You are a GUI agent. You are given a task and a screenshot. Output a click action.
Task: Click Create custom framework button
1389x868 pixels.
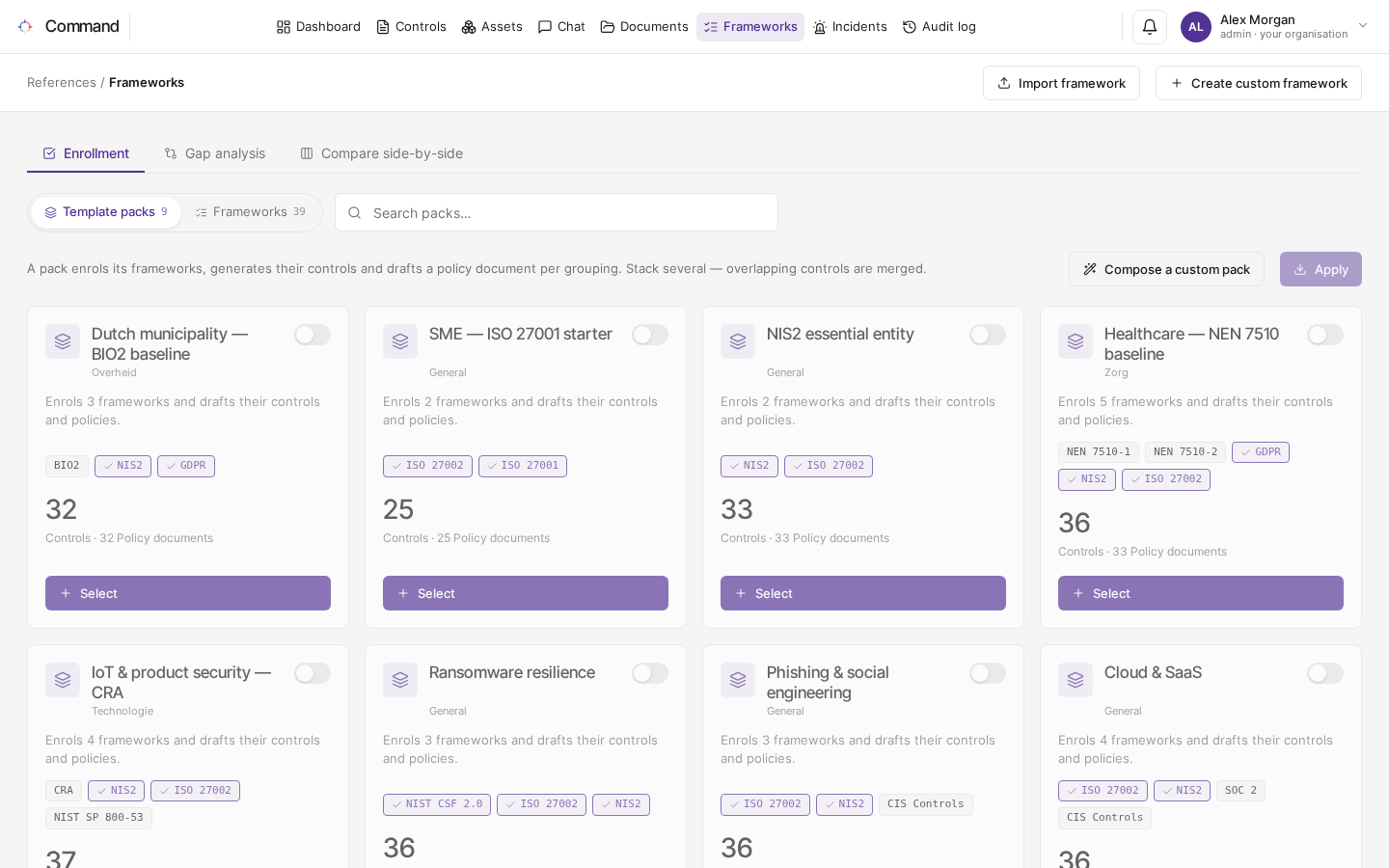1259,83
